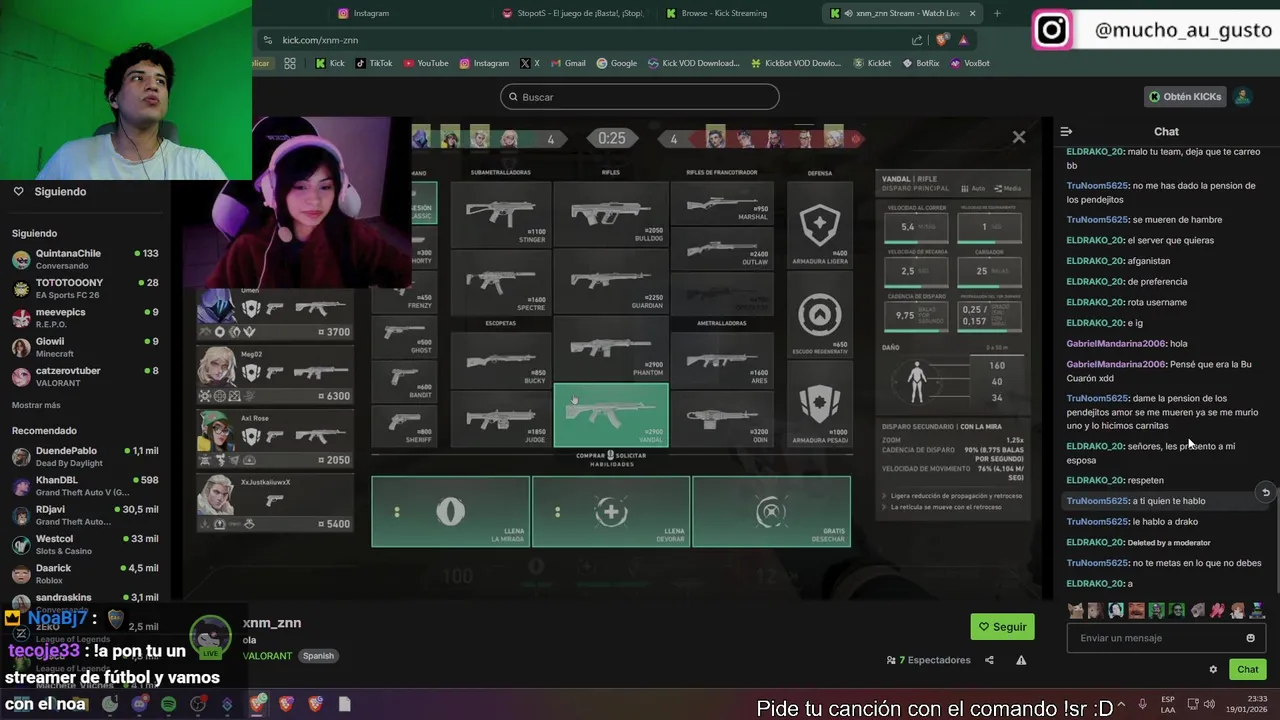Open xnm_znn streamer profile avatar
Screen dimensions: 1280x720
pos(211,635)
